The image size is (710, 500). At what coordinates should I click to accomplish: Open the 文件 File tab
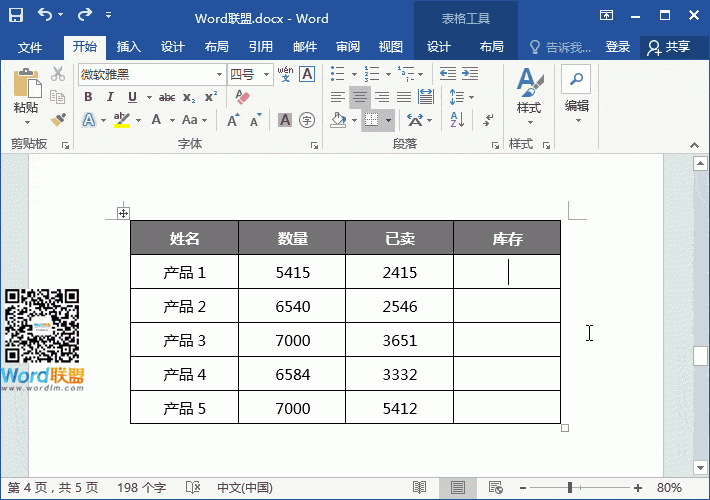[30, 47]
